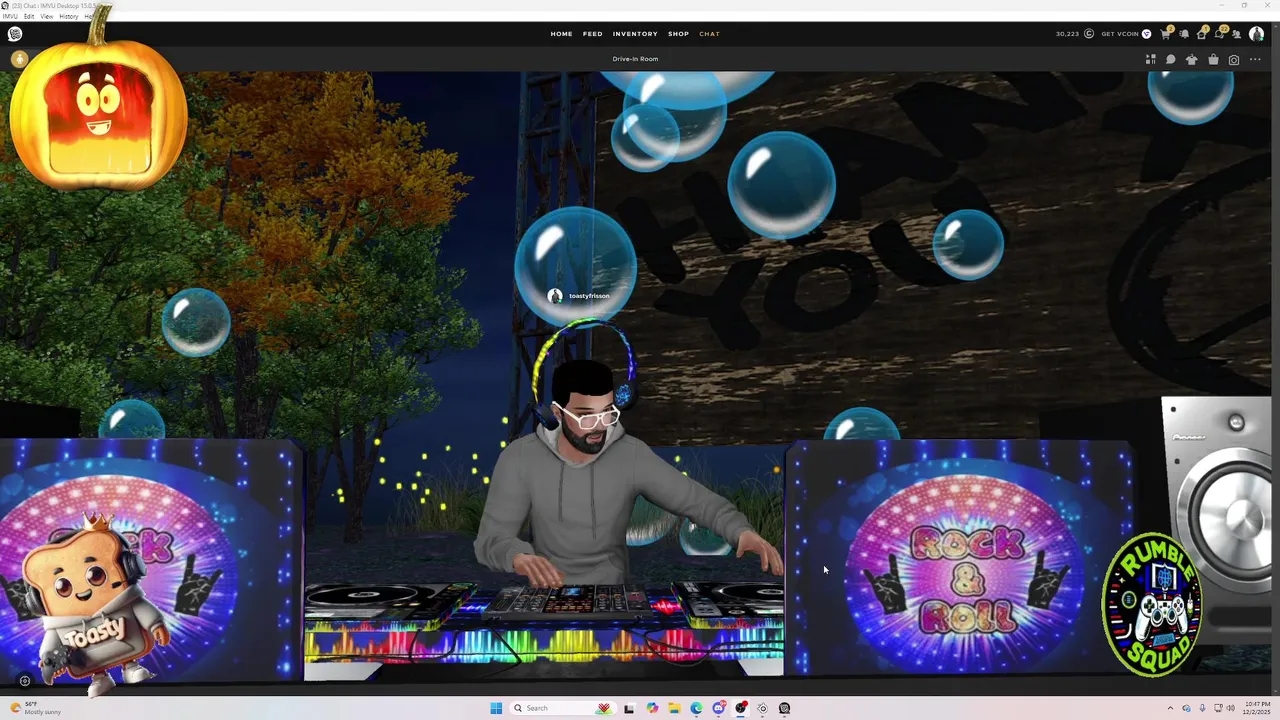Open File Explorer from taskbar
This screenshot has width=1280, height=720.
point(674,708)
